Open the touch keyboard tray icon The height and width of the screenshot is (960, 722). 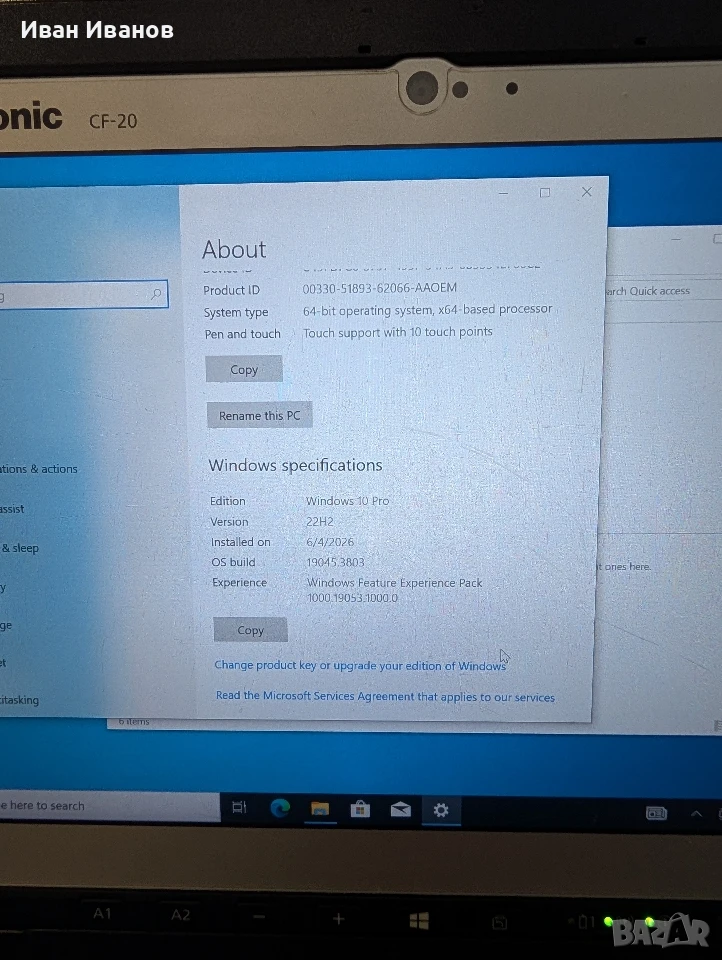click(656, 813)
